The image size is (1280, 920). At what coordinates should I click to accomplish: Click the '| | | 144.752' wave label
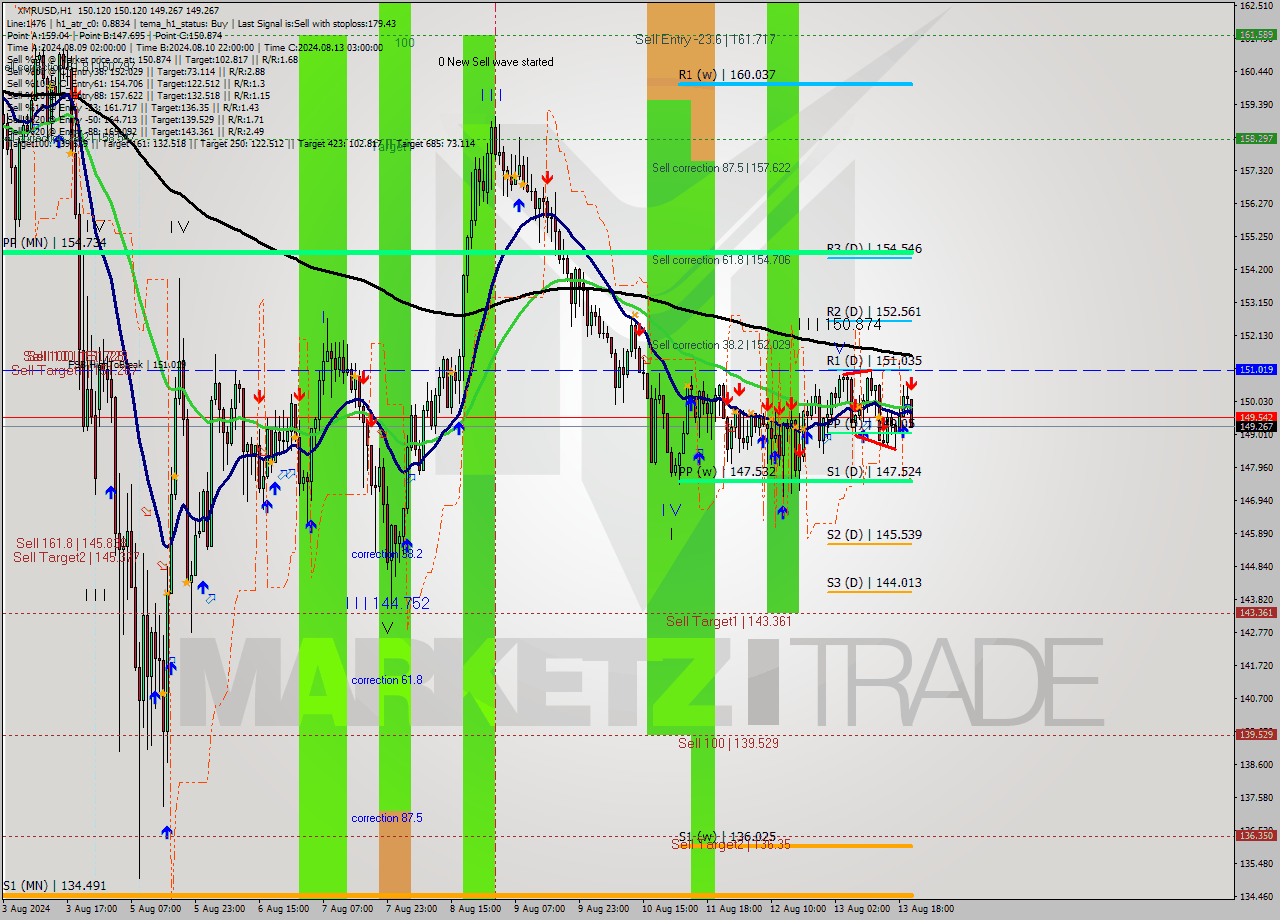coord(388,604)
